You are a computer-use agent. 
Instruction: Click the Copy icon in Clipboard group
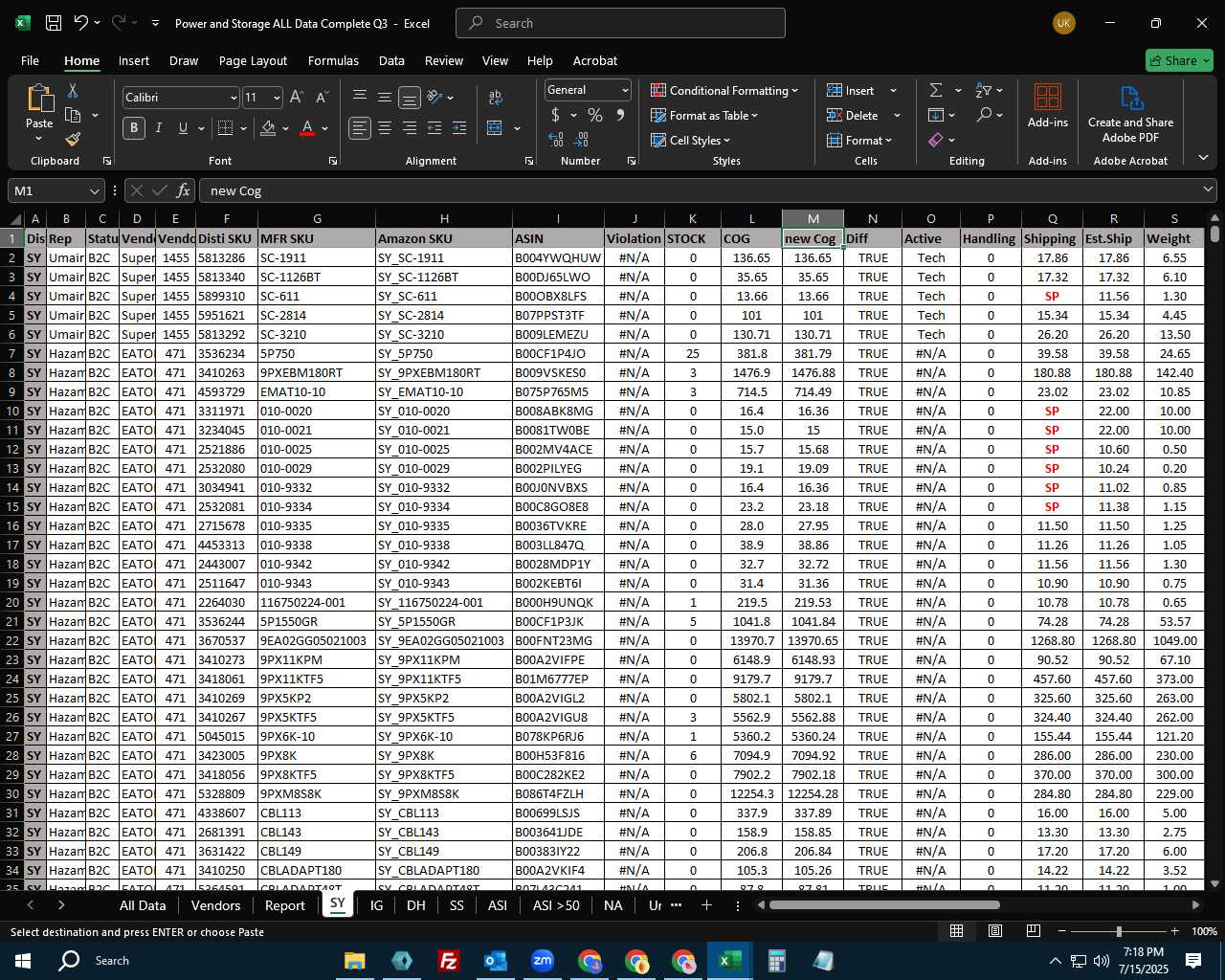pyautogui.click(x=73, y=115)
